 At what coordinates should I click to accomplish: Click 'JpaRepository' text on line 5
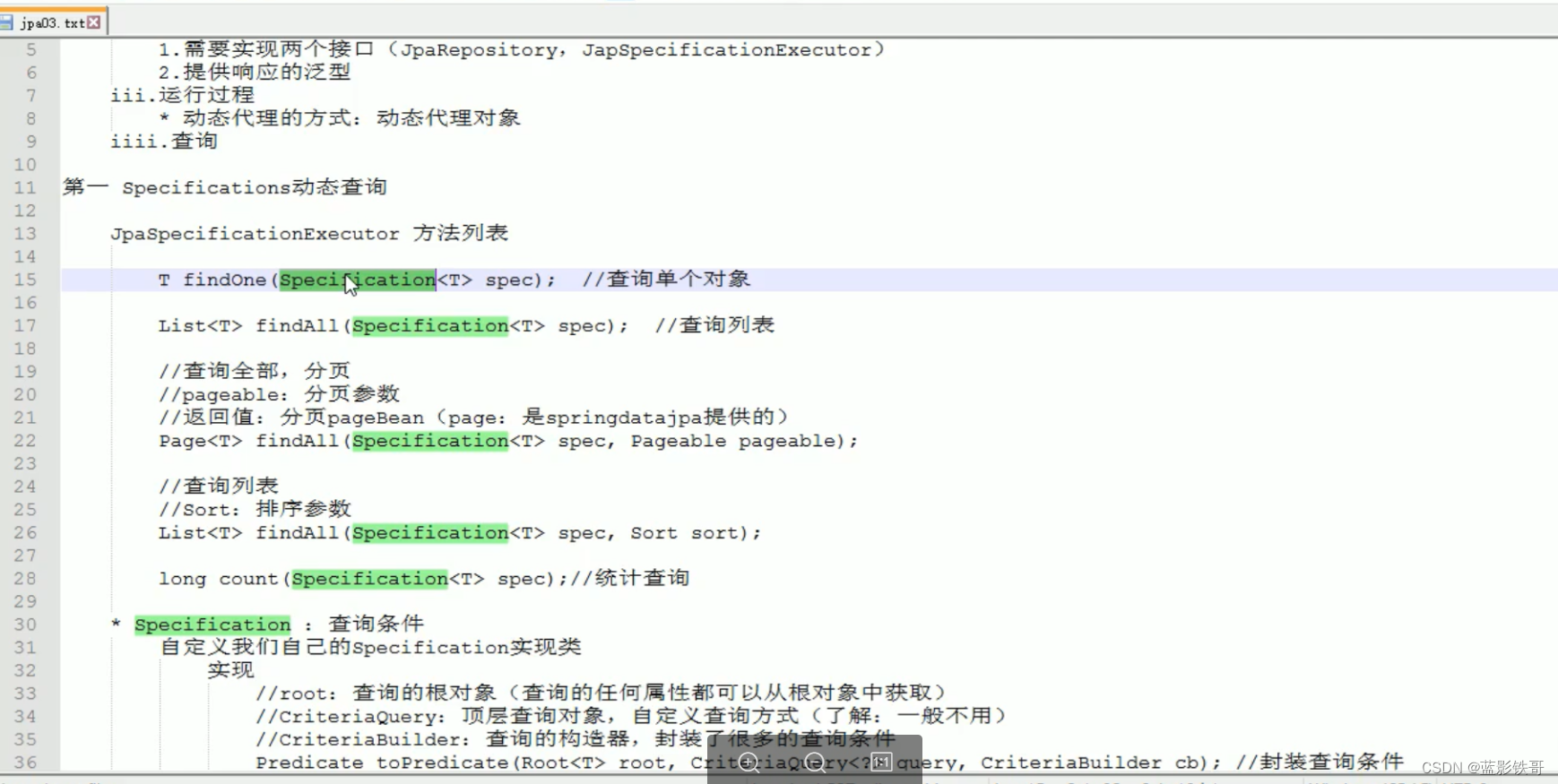tap(478, 49)
